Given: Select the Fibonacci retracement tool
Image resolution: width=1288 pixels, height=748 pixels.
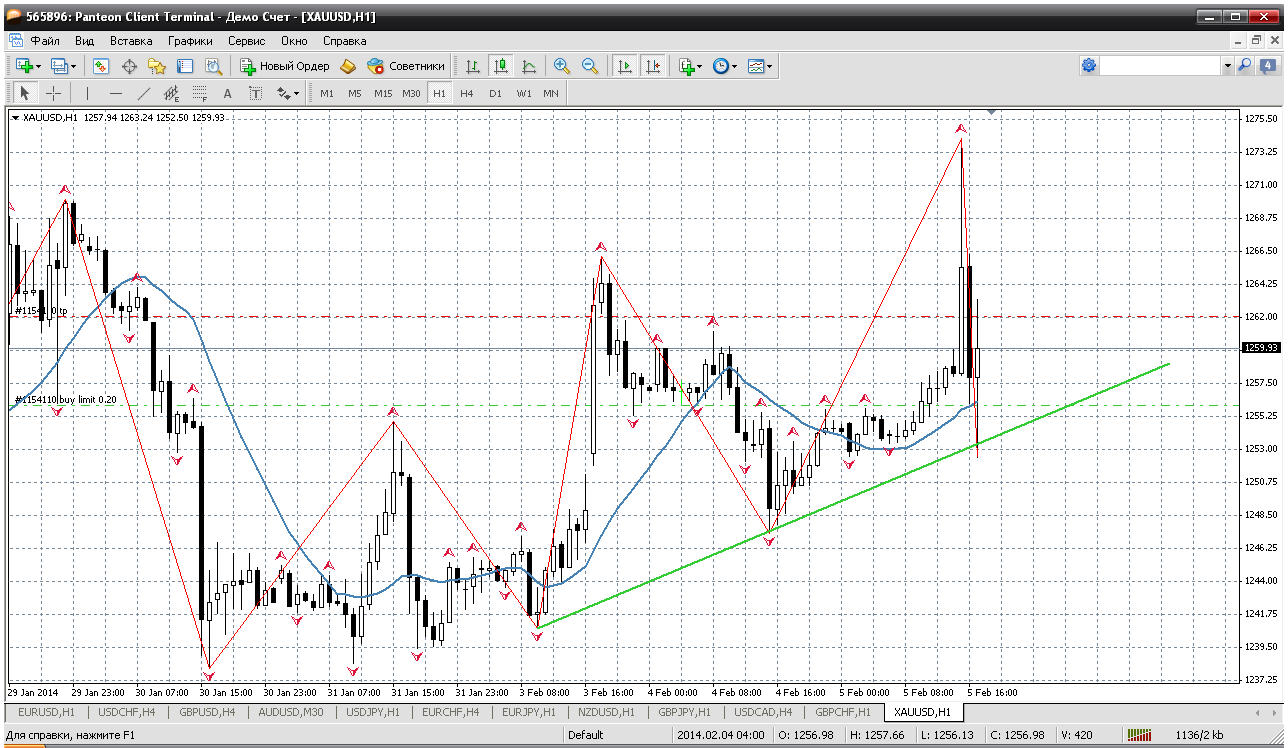Looking at the screenshot, I should pyautogui.click(x=200, y=93).
